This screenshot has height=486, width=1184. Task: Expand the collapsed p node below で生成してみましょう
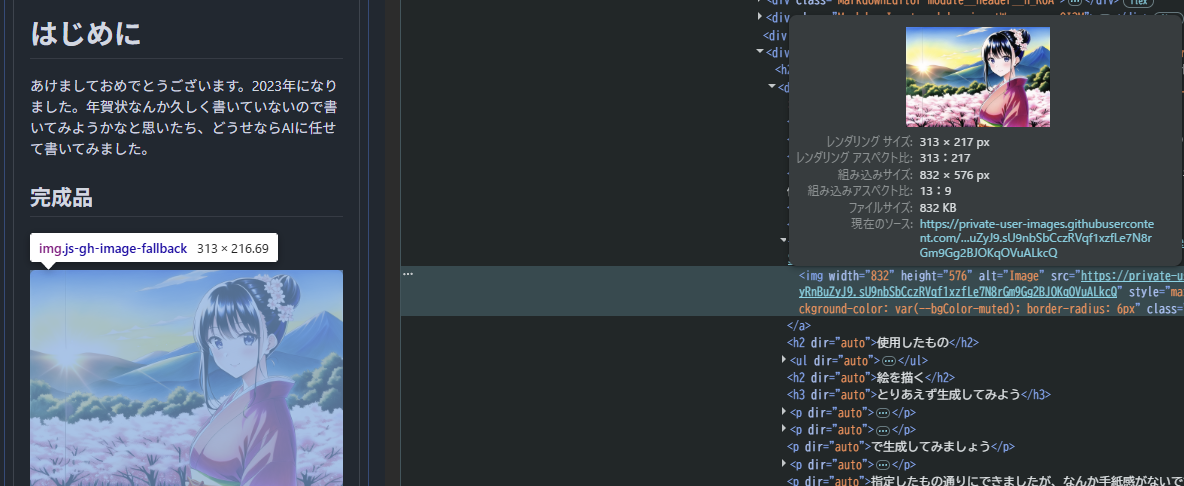point(784,463)
